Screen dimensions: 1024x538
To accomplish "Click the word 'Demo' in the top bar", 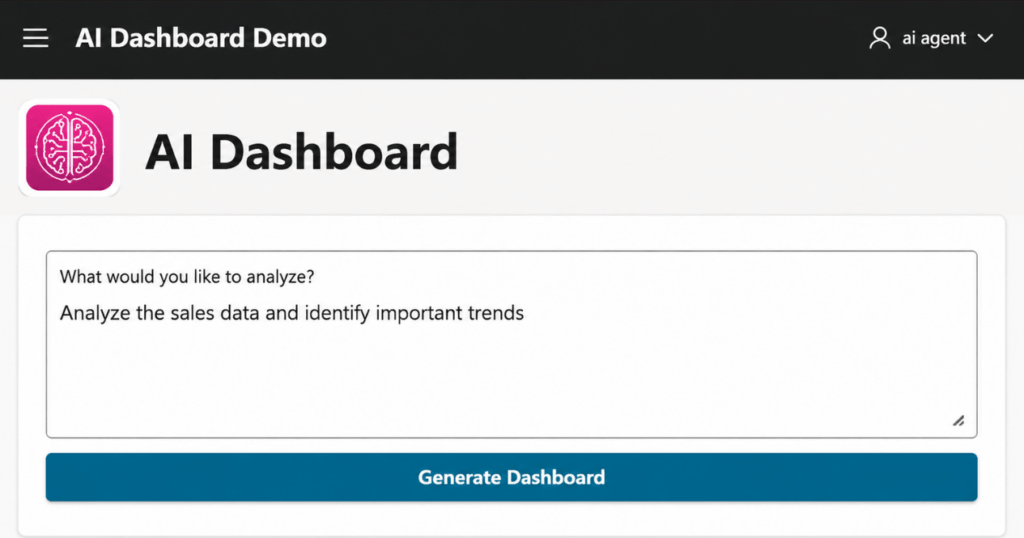I will tap(289, 38).
